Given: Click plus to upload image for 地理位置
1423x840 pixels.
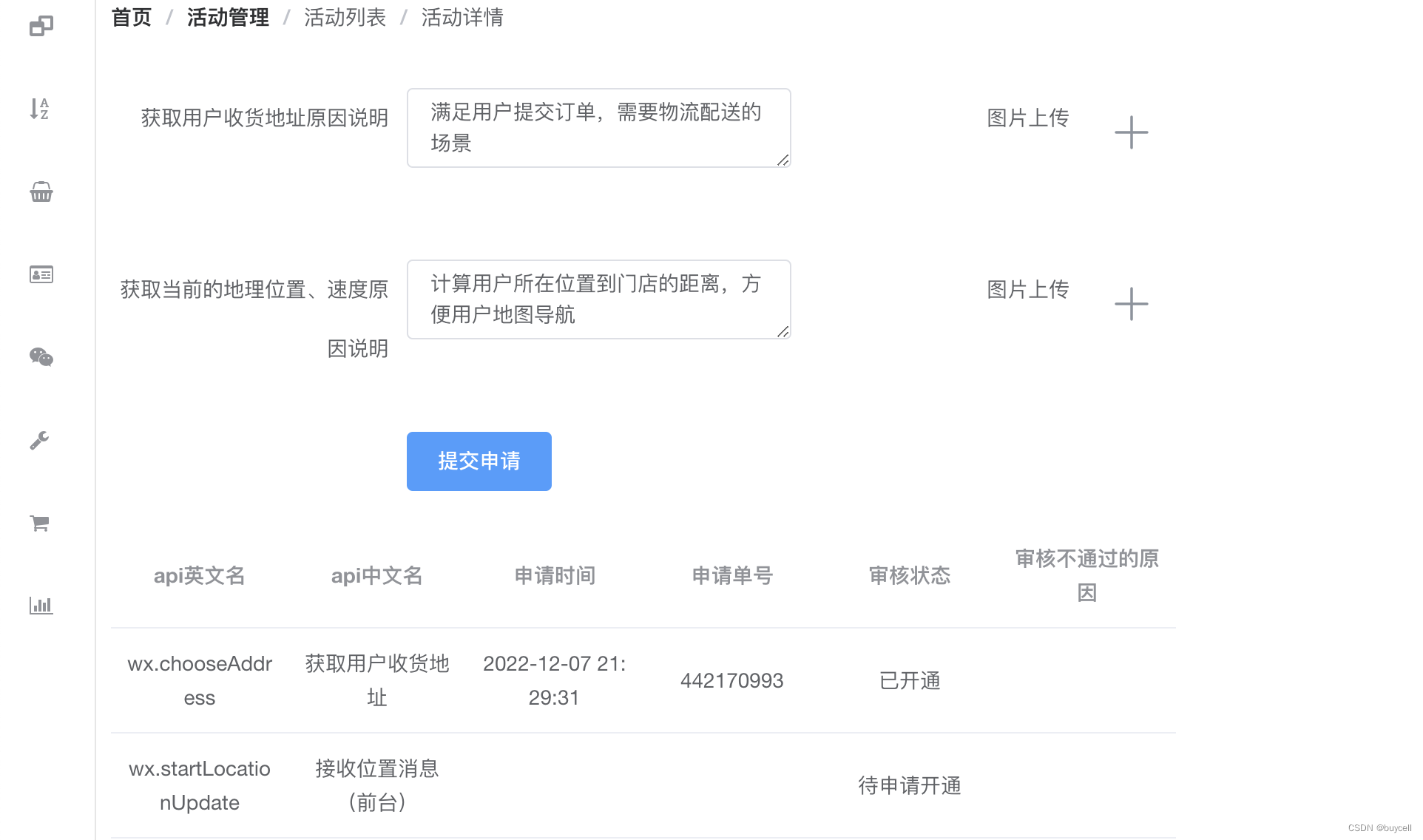Looking at the screenshot, I should (1132, 304).
